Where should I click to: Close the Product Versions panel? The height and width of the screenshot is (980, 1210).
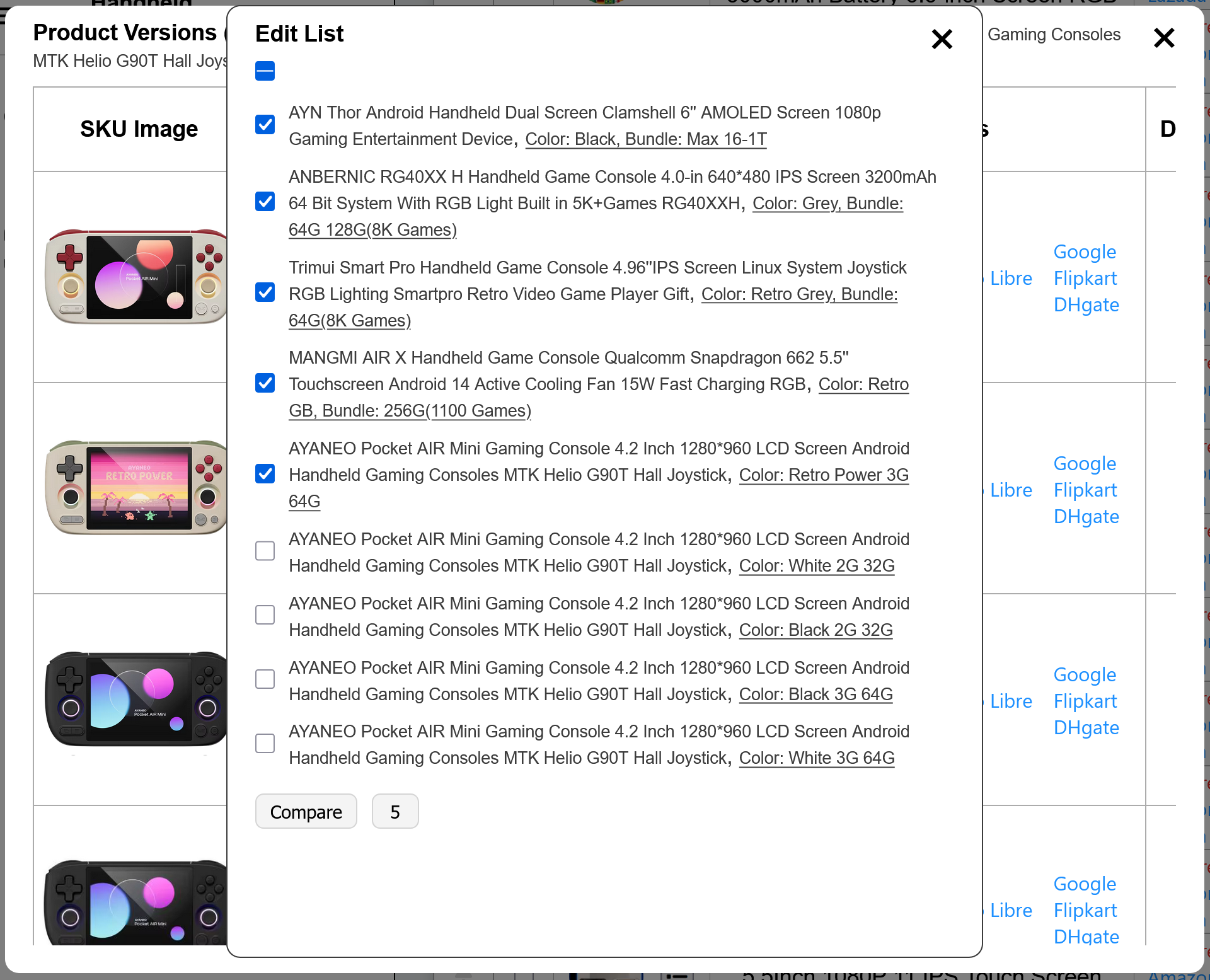[x=1164, y=38]
